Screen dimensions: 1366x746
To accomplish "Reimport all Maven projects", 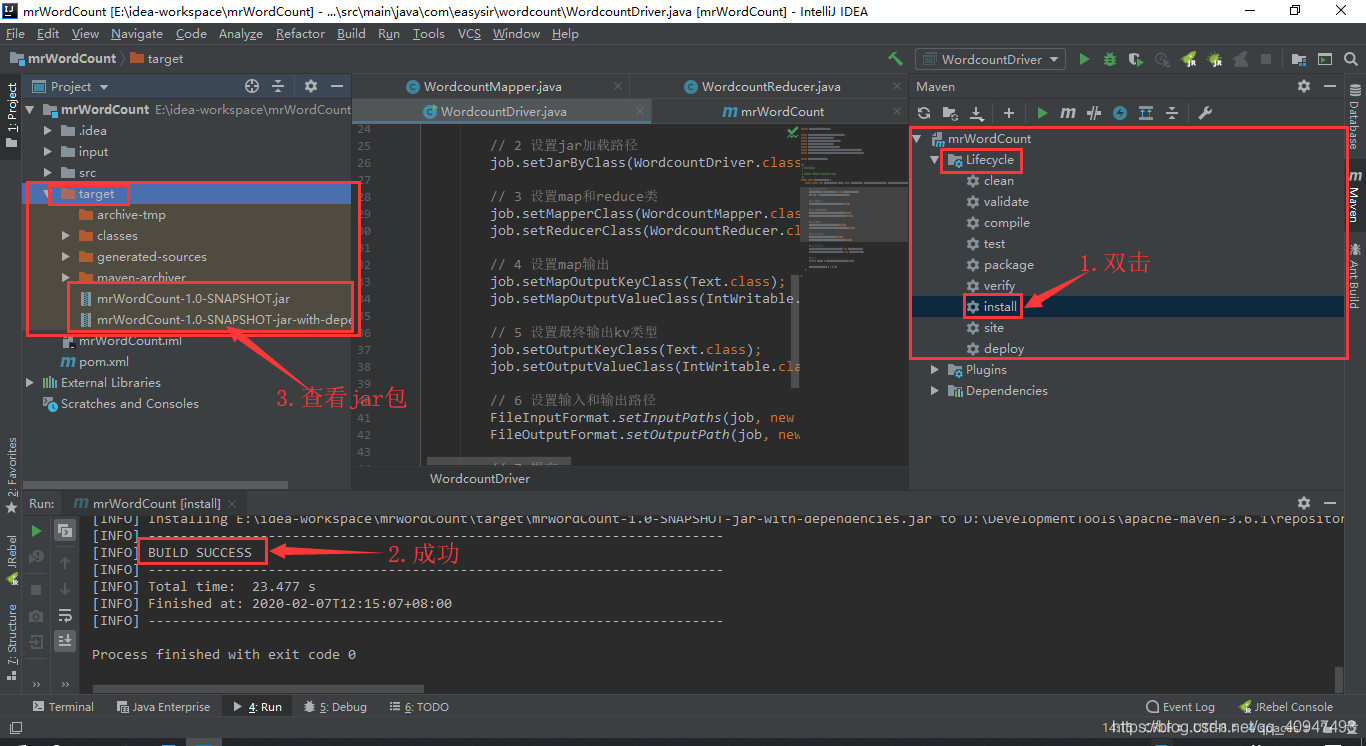I will 924,113.
